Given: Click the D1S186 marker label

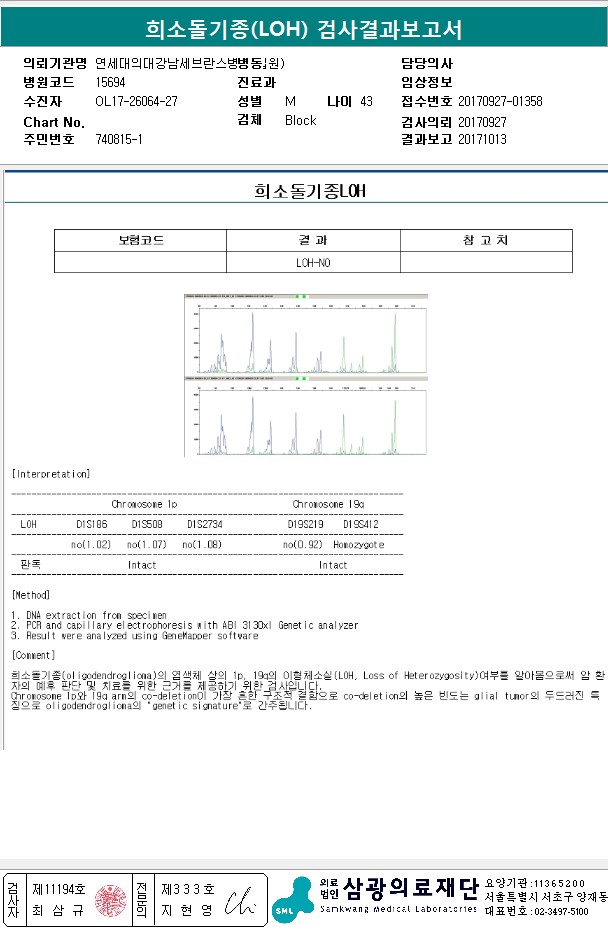Looking at the screenshot, I should (92, 524).
